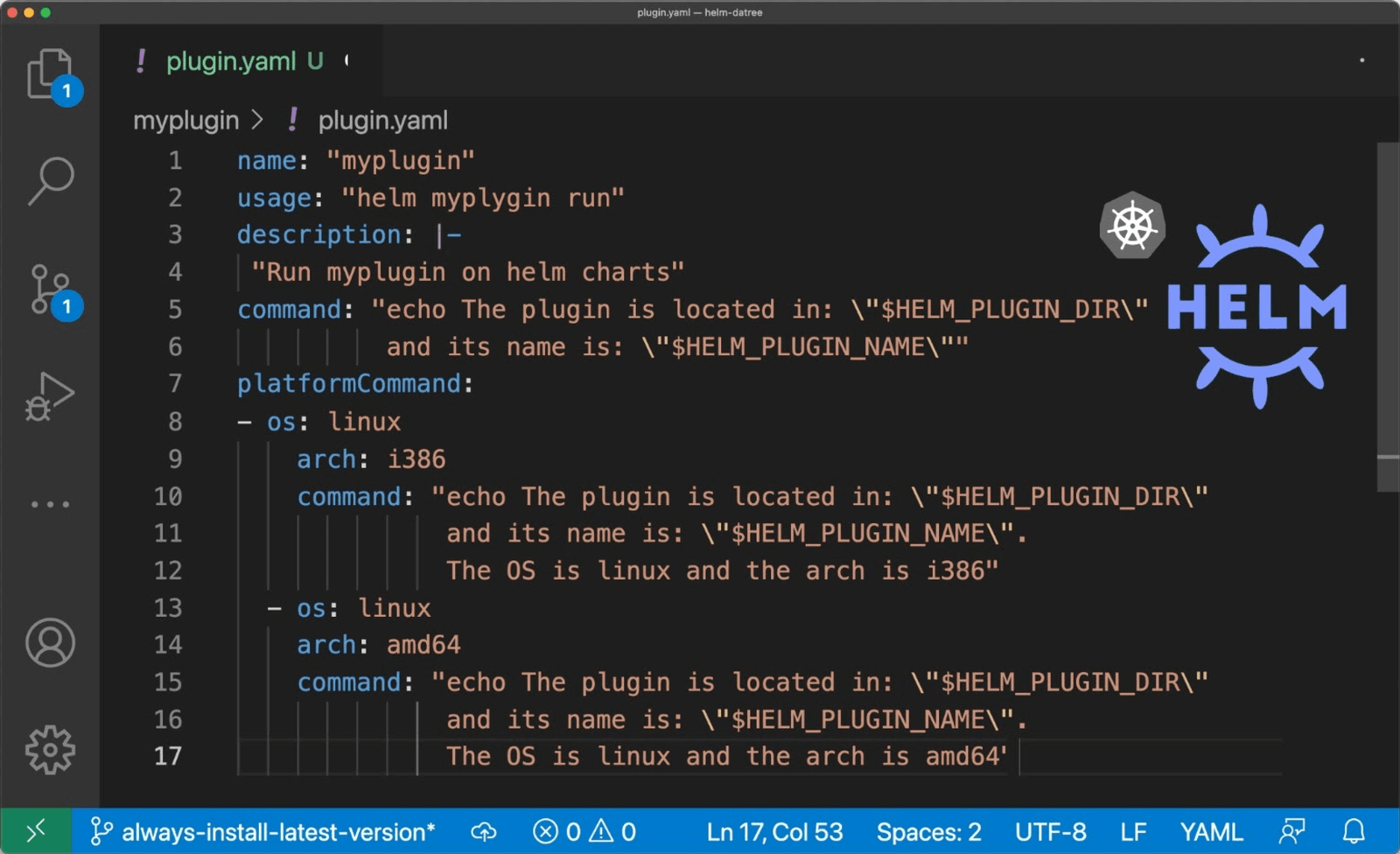Click the editor vertical scrollbar
Image resolution: width=1400 pixels, height=854 pixels.
click(1388, 315)
